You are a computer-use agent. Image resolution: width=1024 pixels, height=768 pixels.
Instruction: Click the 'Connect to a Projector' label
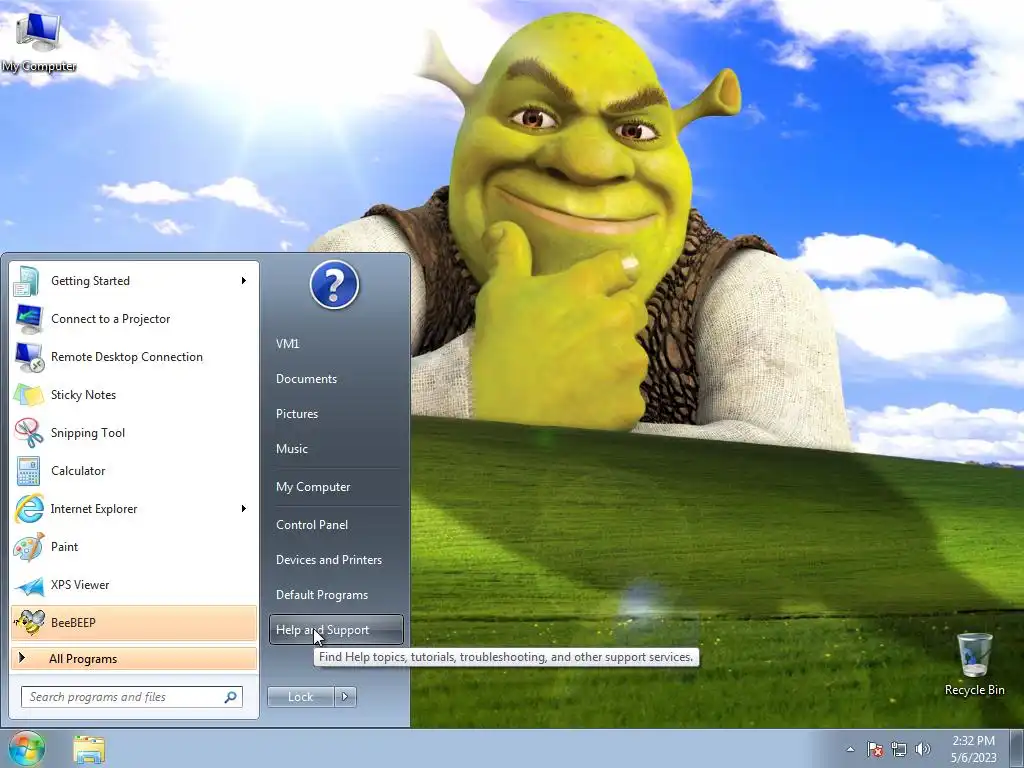coord(110,319)
